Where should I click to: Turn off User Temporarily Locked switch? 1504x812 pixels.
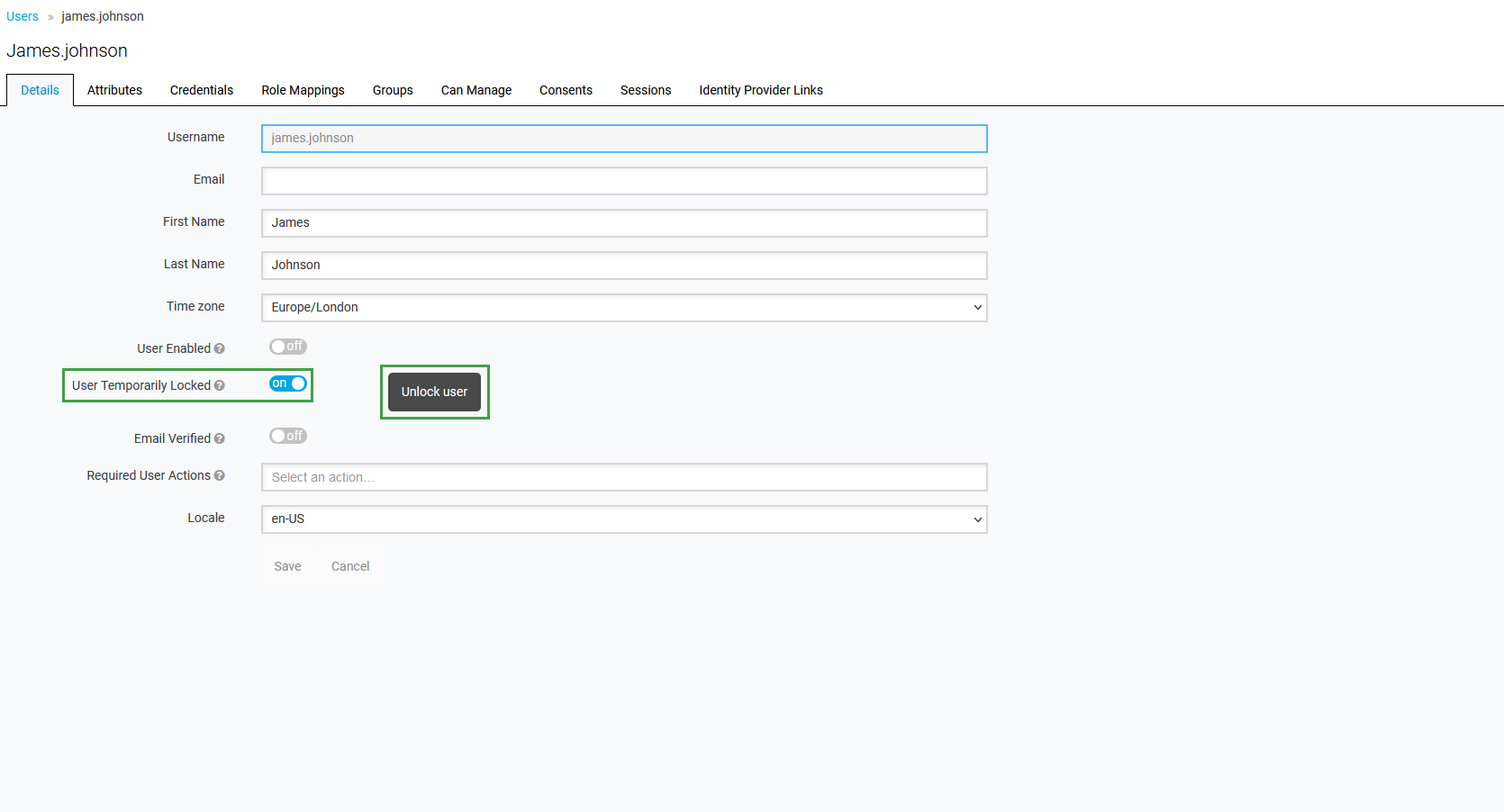[288, 383]
